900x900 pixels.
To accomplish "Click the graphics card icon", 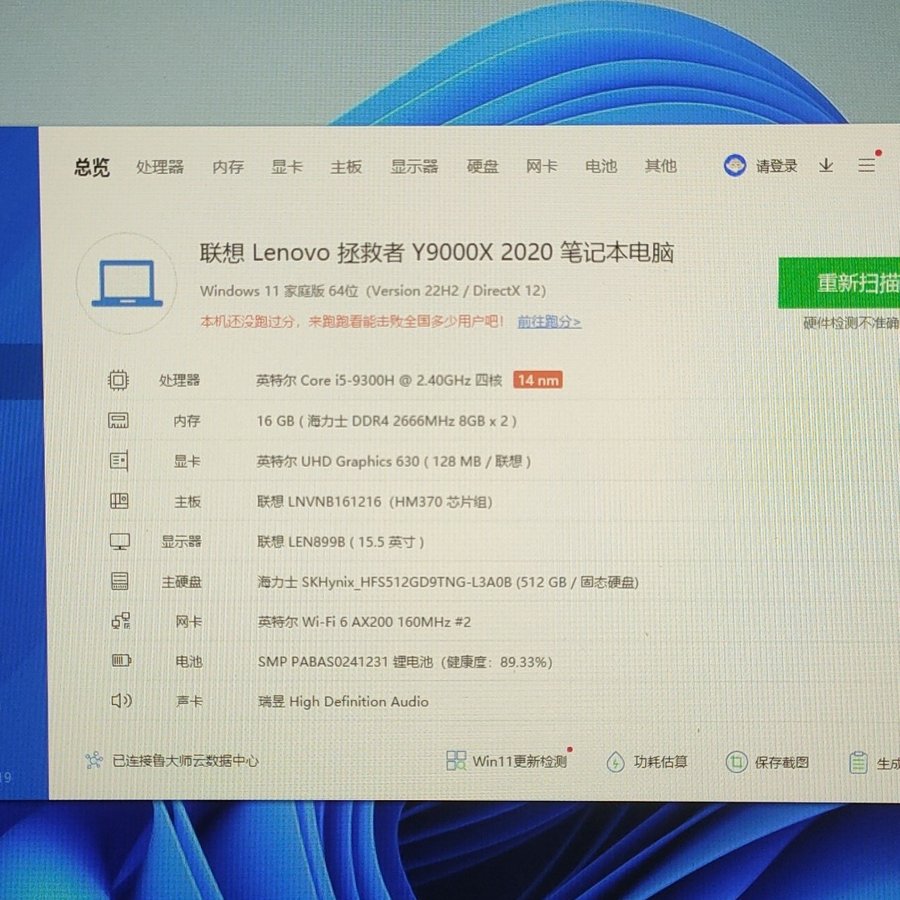I will point(119,461).
